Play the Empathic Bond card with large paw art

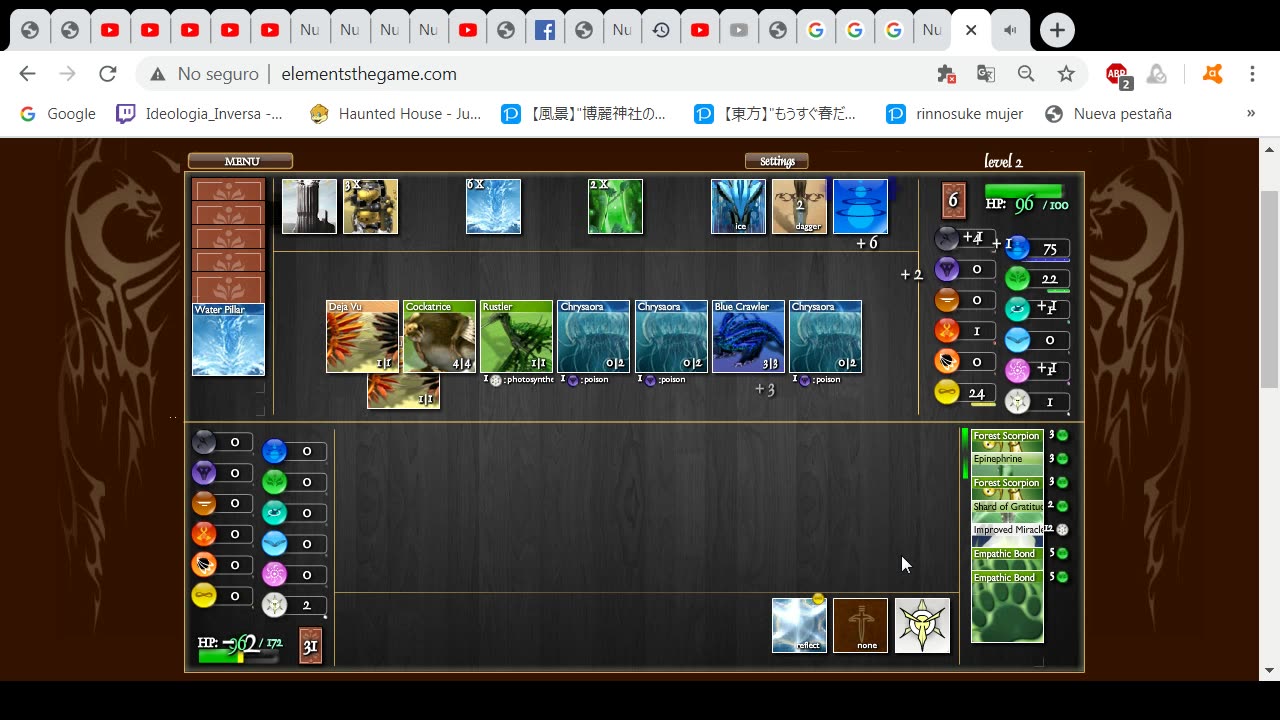tap(1007, 607)
